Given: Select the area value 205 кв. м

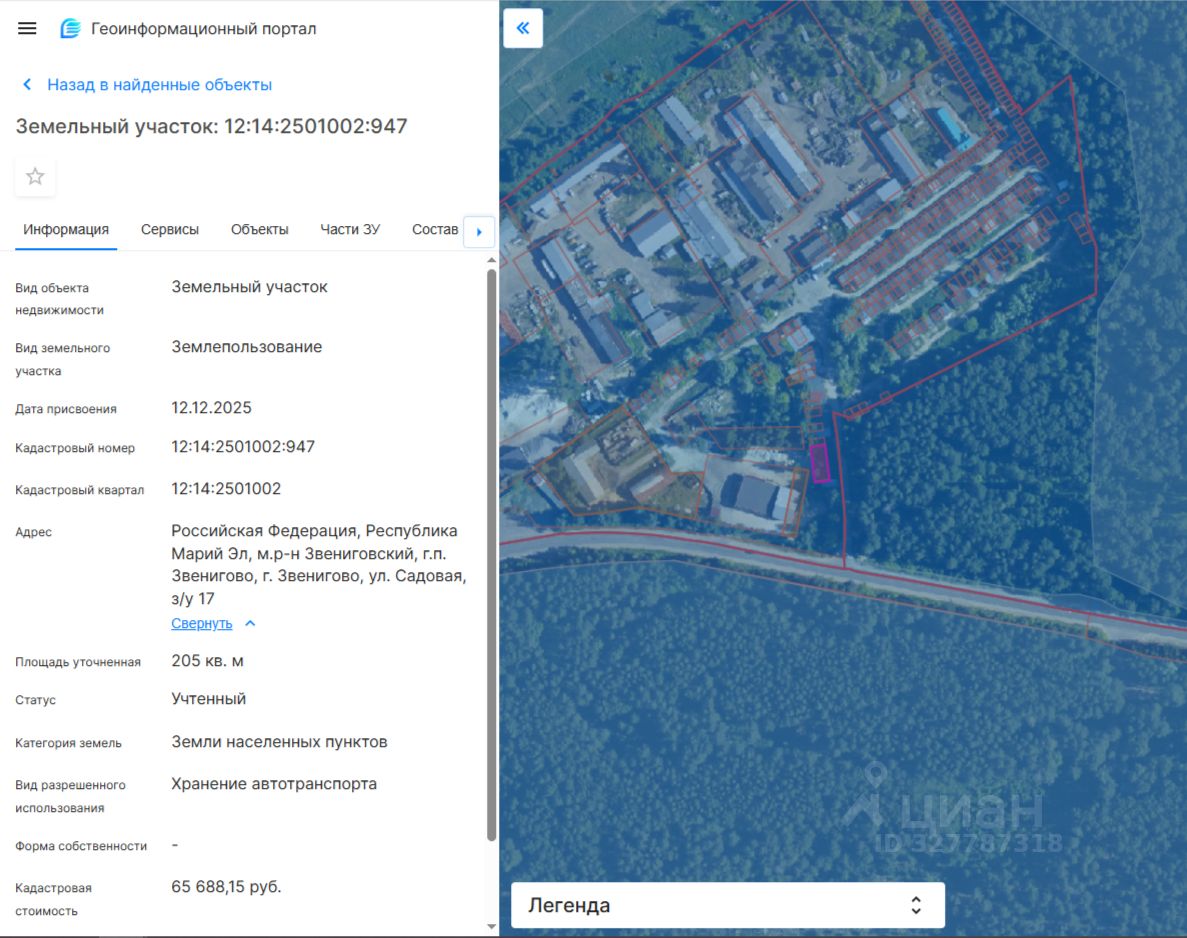Looking at the screenshot, I should tap(207, 661).
